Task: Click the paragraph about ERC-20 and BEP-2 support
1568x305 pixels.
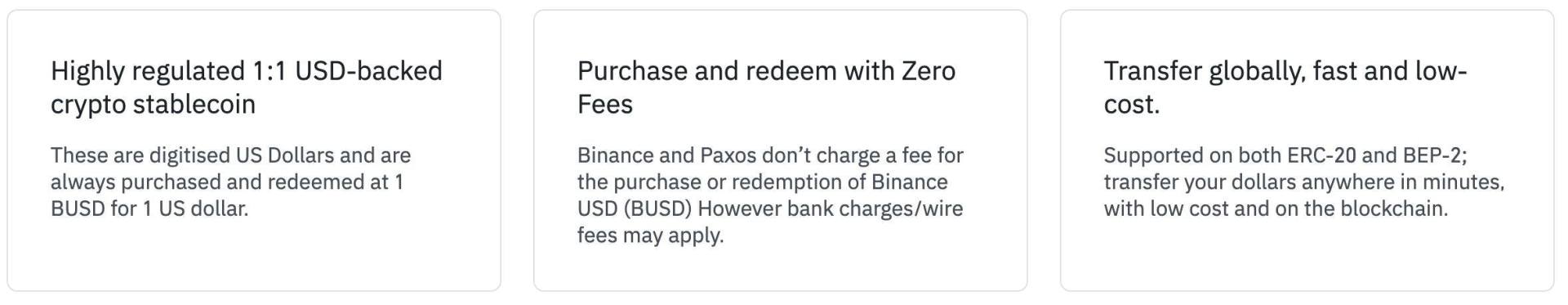Action: pyautogui.click(x=1304, y=182)
